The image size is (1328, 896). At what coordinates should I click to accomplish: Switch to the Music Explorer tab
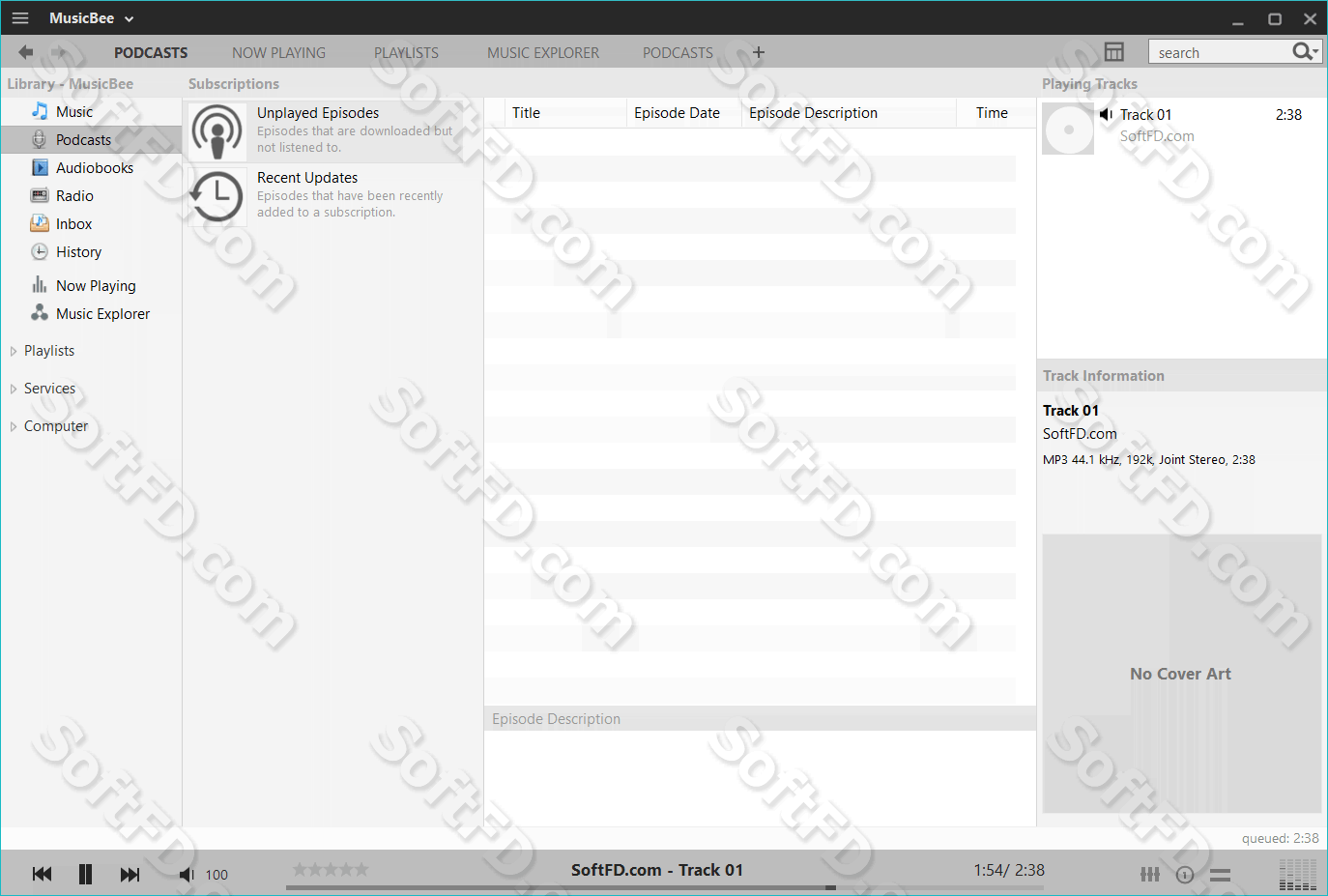pyautogui.click(x=543, y=53)
